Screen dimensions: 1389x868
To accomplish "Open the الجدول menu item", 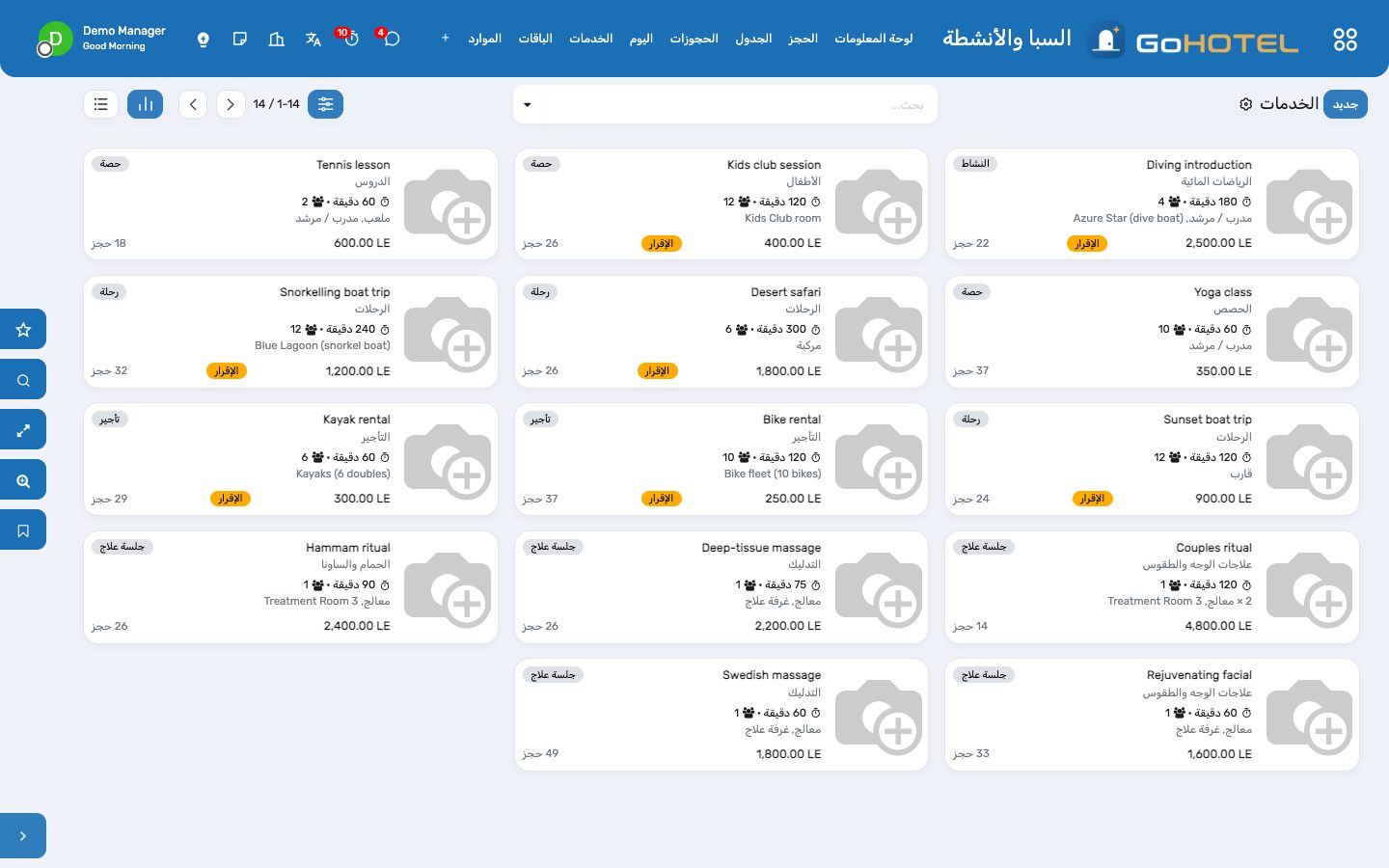I will tap(753, 39).
